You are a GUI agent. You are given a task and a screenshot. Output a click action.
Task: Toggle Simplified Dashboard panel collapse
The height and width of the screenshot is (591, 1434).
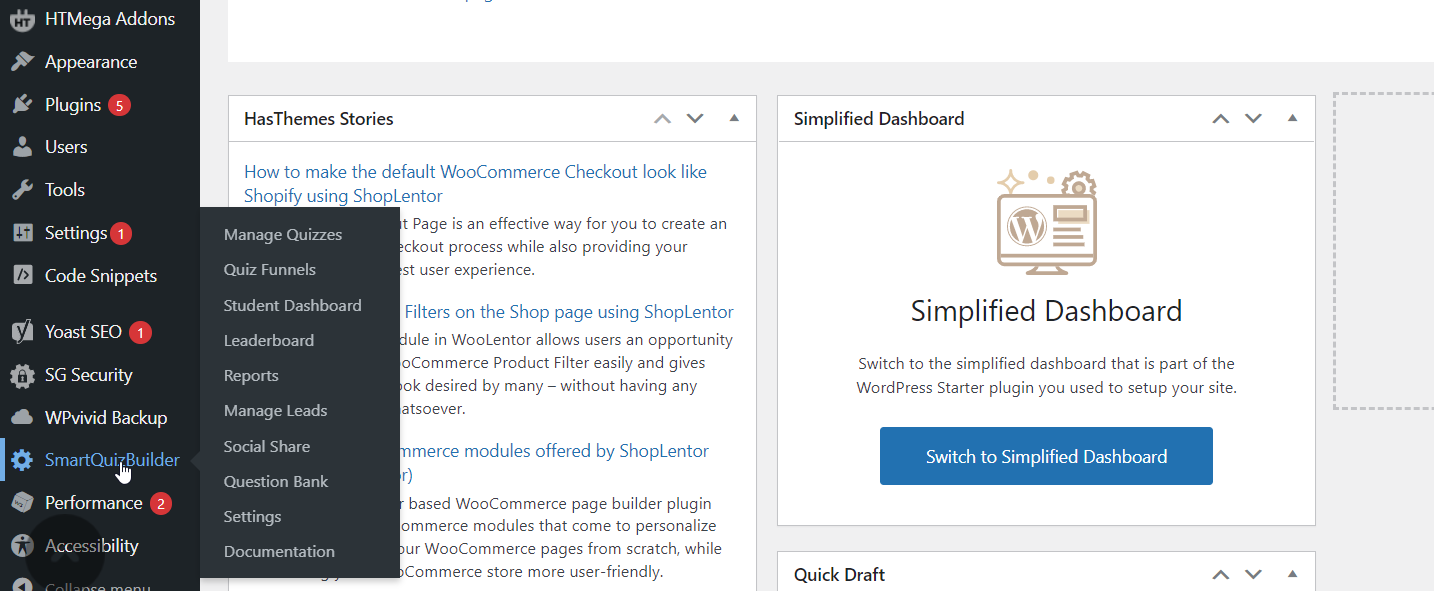click(x=1292, y=118)
